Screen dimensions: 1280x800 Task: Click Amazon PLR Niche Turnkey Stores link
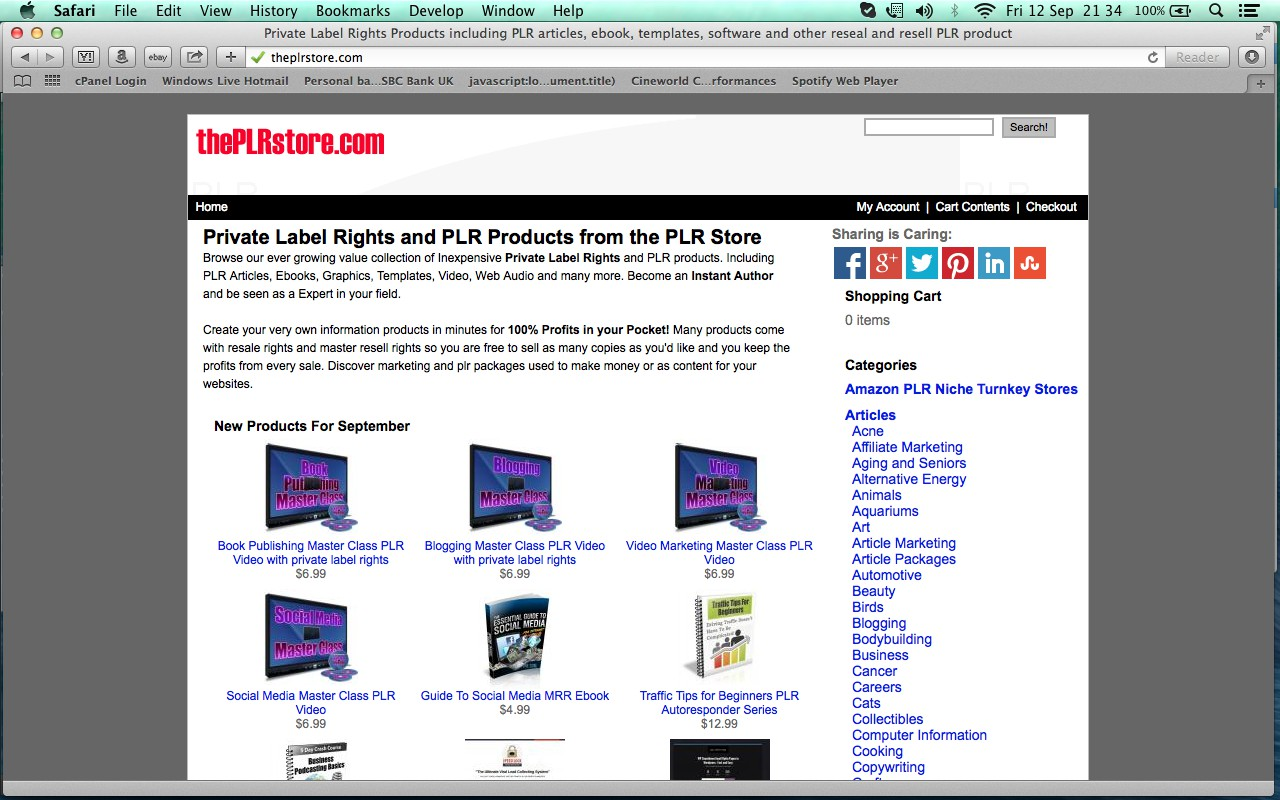961,389
